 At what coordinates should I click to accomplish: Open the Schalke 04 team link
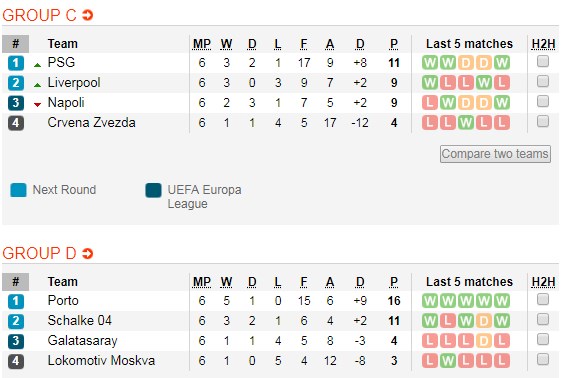click(80, 320)
